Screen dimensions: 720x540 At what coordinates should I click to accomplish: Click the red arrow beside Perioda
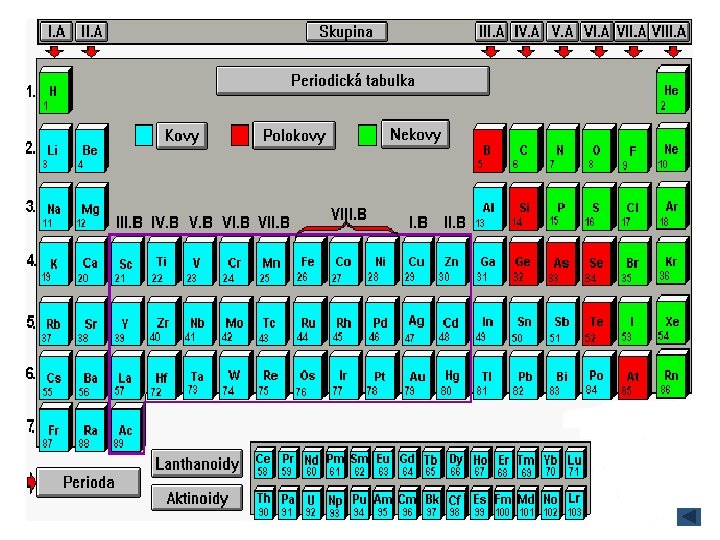31,482
